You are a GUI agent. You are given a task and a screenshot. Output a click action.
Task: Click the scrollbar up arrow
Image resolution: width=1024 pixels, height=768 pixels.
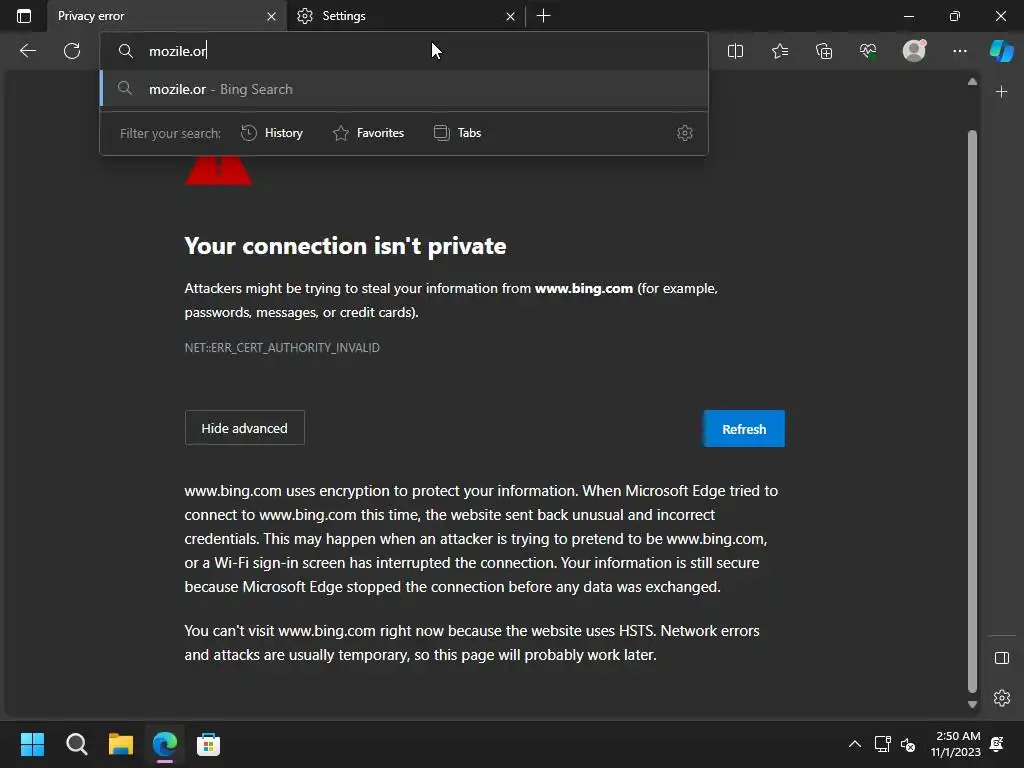972,82
